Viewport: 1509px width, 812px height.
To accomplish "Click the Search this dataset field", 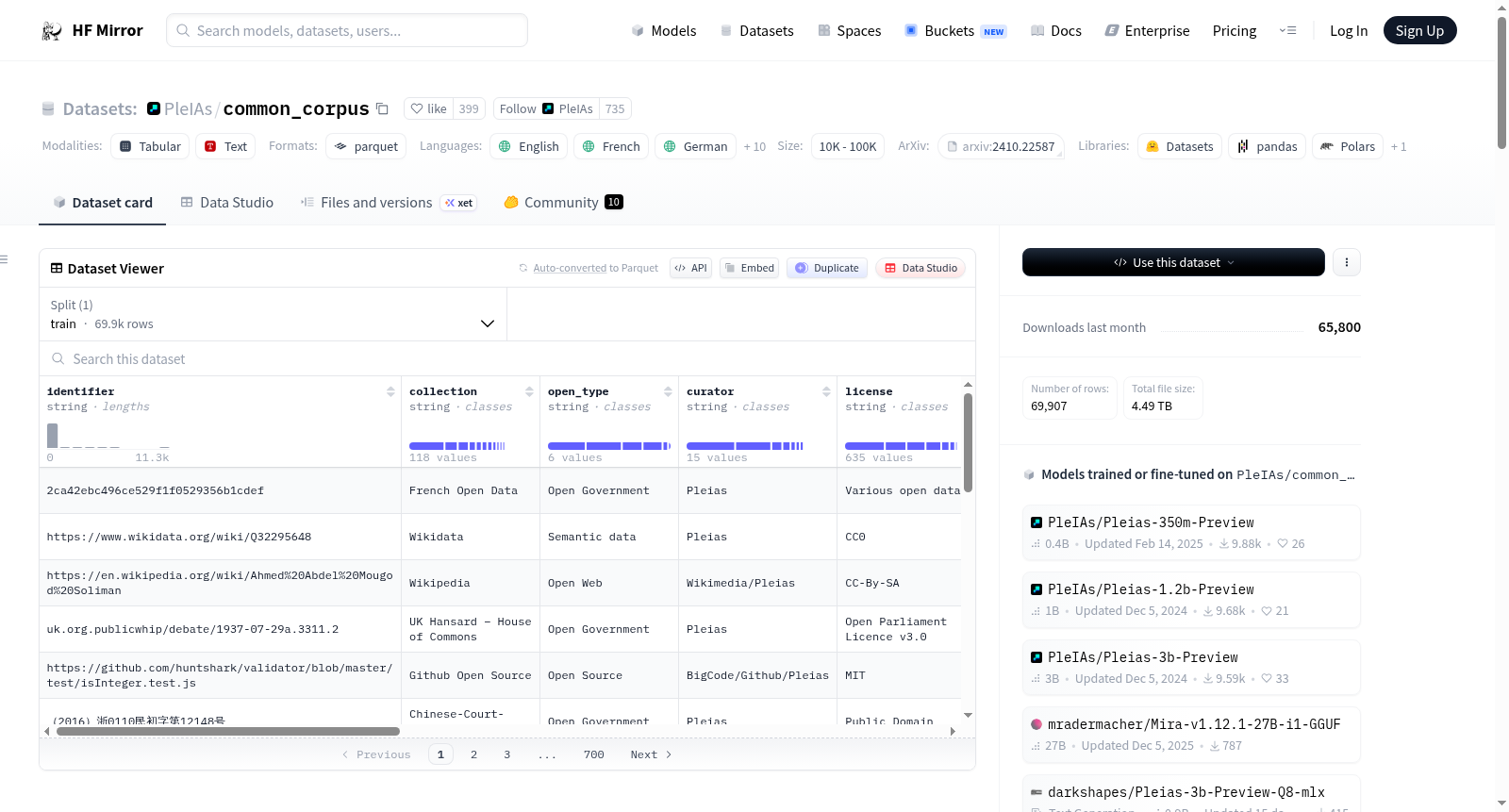I will [x=507, y=359].
